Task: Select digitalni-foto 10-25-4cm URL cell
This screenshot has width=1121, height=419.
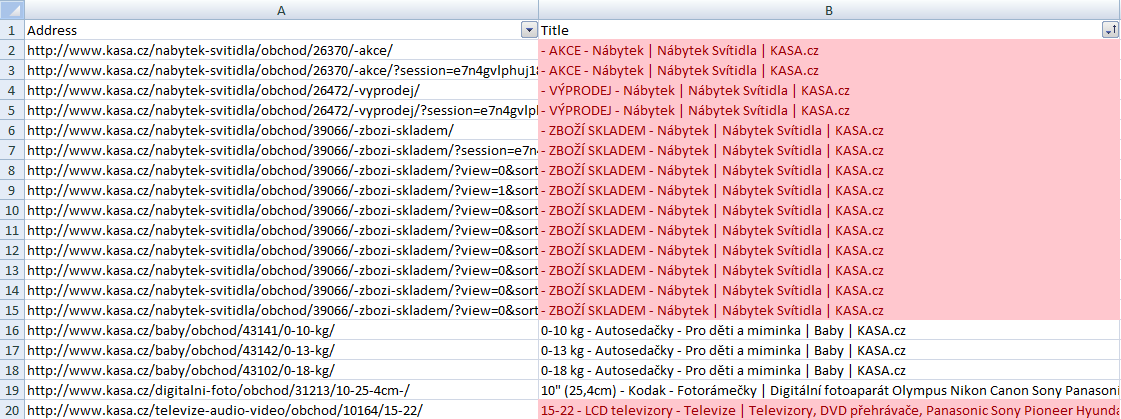Action: pos(282,390)
